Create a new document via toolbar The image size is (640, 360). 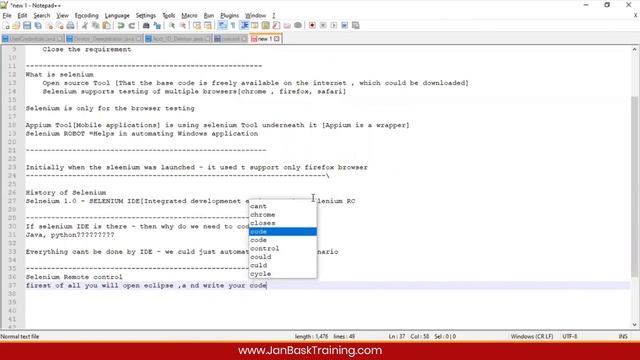[x=6, y=25]
